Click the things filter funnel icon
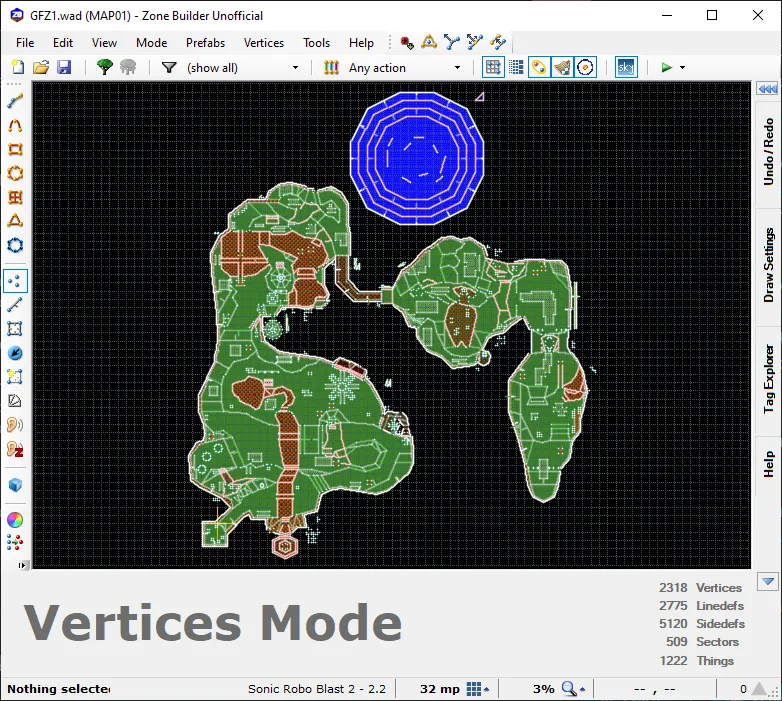Screen dimensions: 782x701 pyautogui.click(x=170, y=67)
